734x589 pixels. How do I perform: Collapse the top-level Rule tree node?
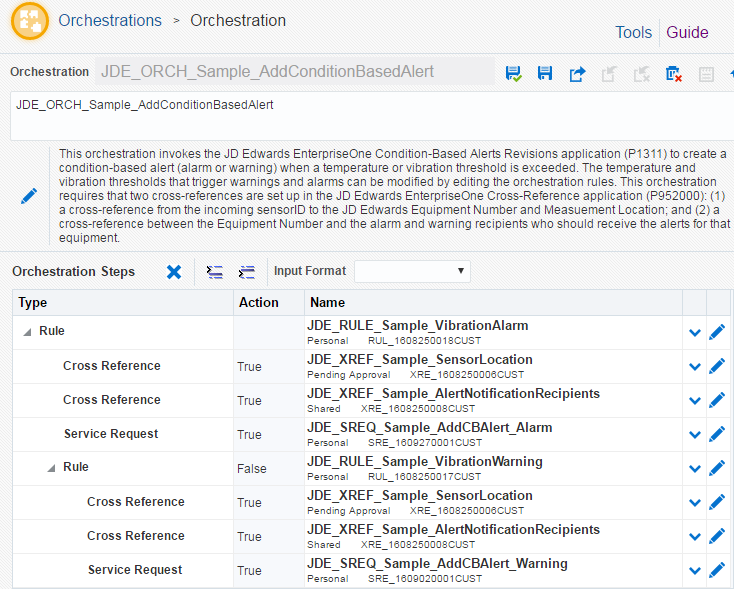click(x=26, y=332)
